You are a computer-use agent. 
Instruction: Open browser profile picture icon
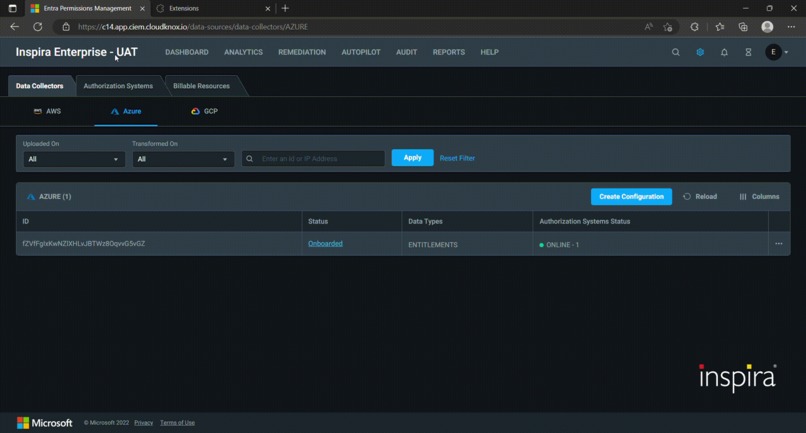[767, 27]
